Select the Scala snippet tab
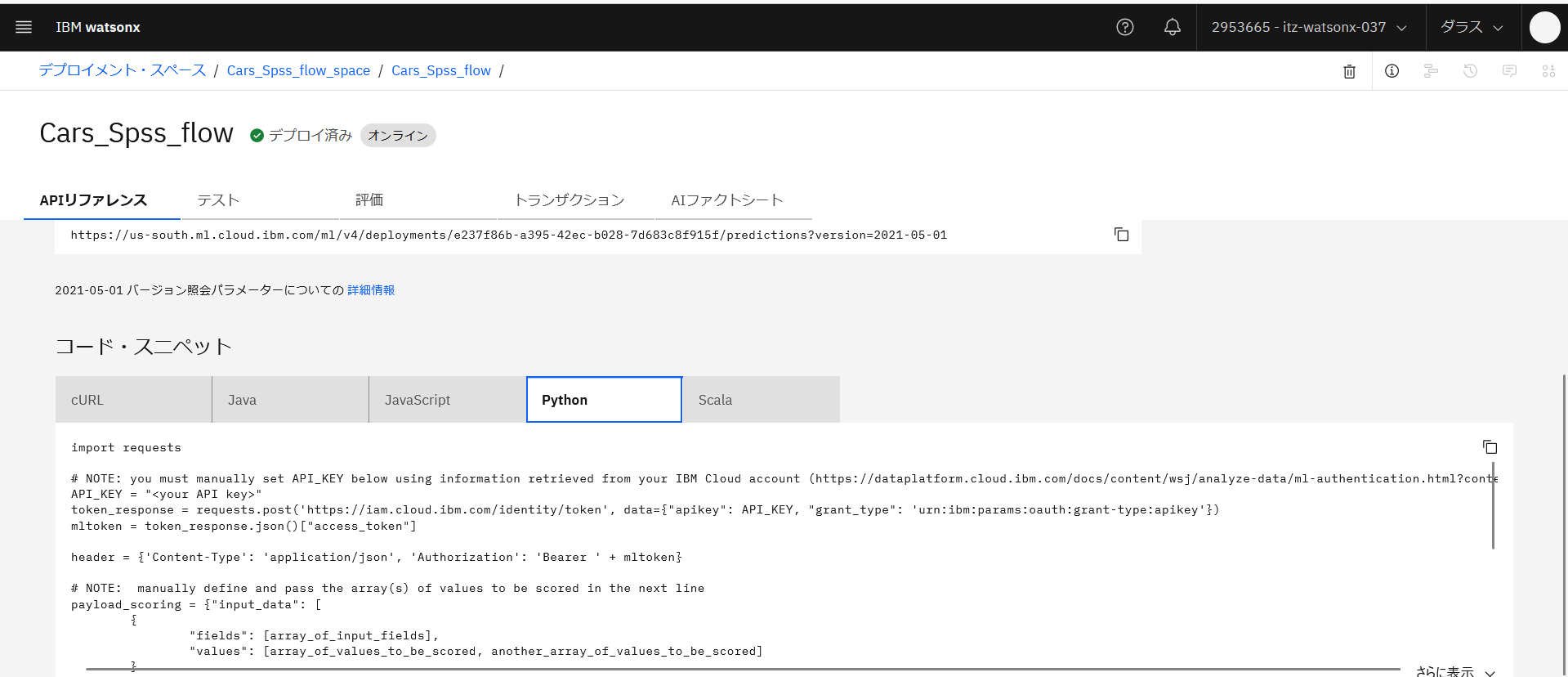Image resolution: width=1568 pixels, height=677 pixels. [761, 400]
